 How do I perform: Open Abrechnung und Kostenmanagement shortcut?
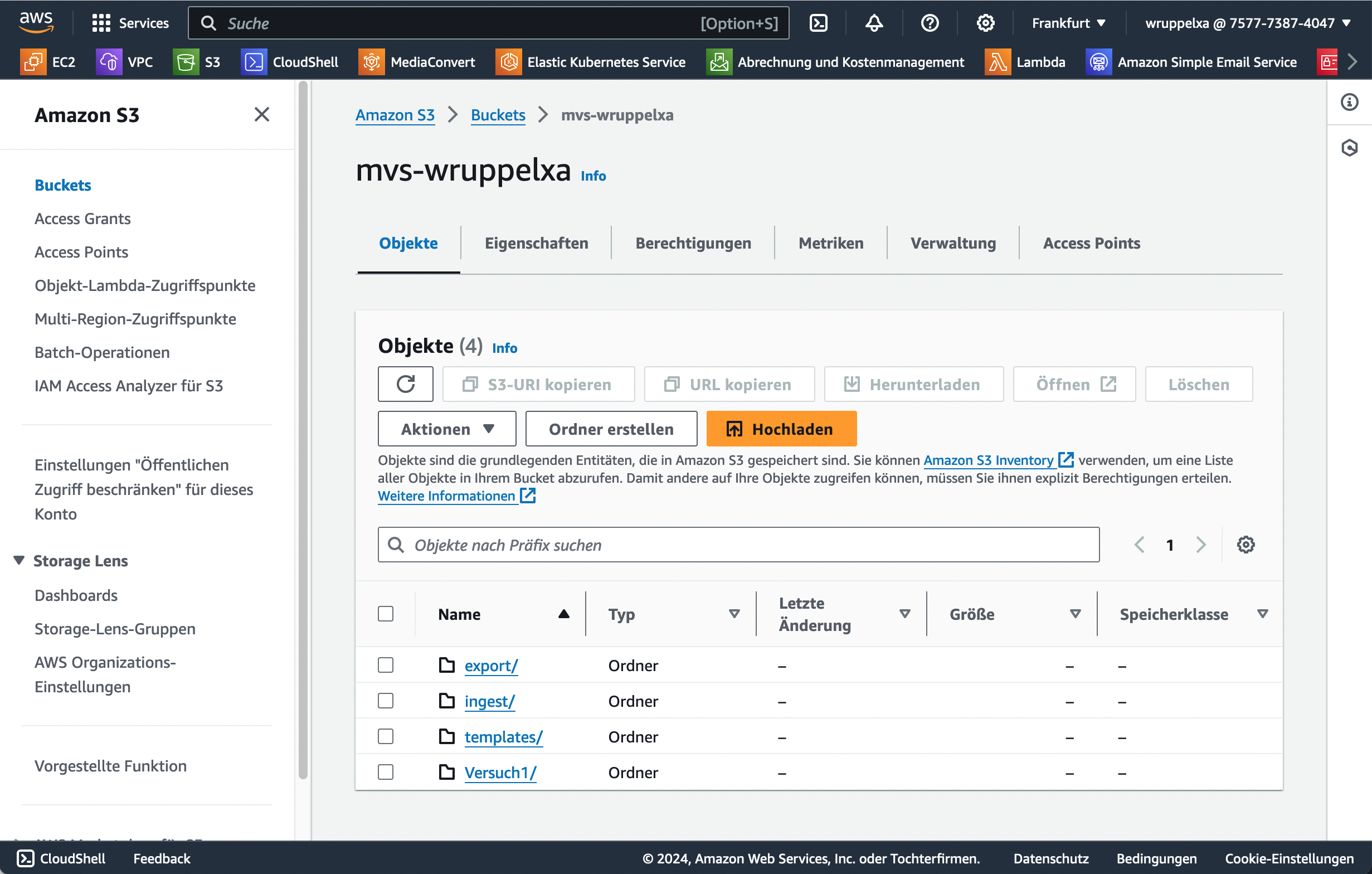point(835,61)
